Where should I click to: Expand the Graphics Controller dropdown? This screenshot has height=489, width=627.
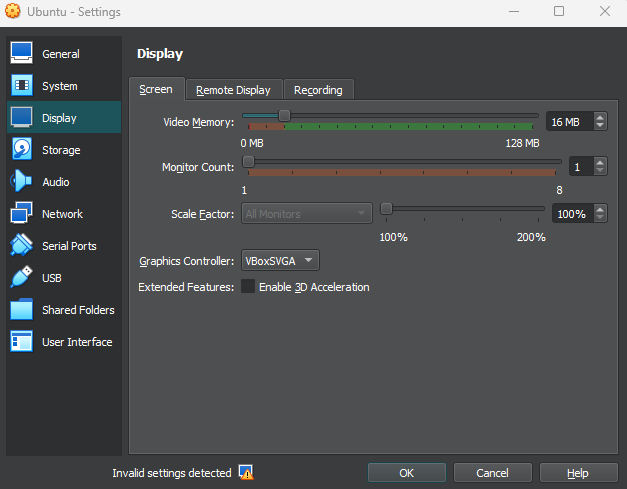point(280,261)
